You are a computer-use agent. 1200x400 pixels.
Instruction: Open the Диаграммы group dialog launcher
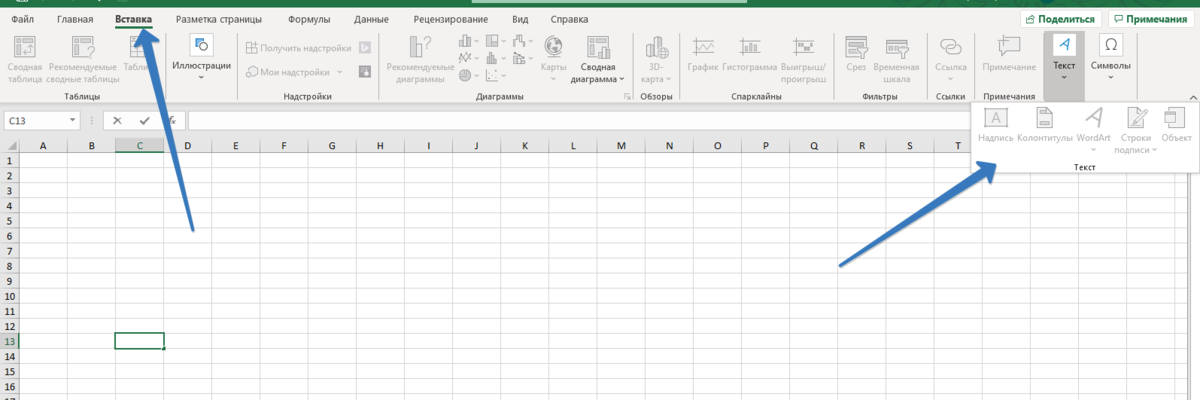(628, 97)
